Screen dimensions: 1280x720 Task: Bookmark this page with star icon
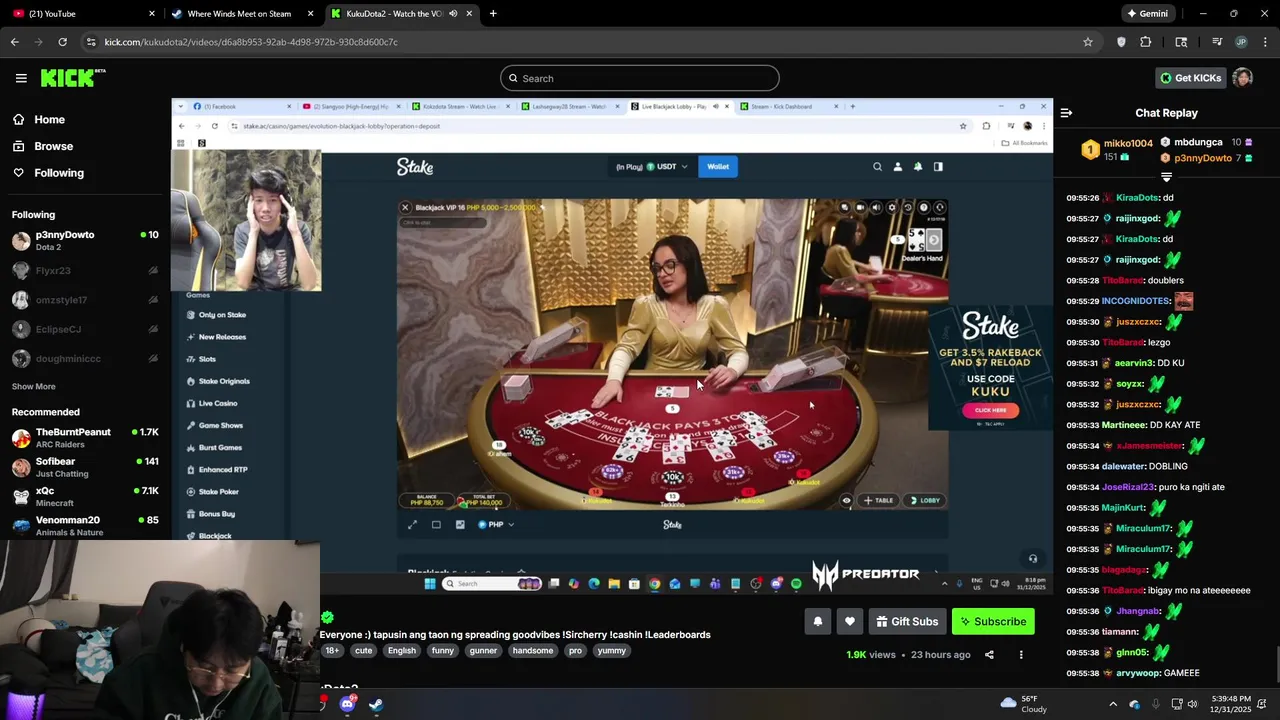[x=1088, y=42]
